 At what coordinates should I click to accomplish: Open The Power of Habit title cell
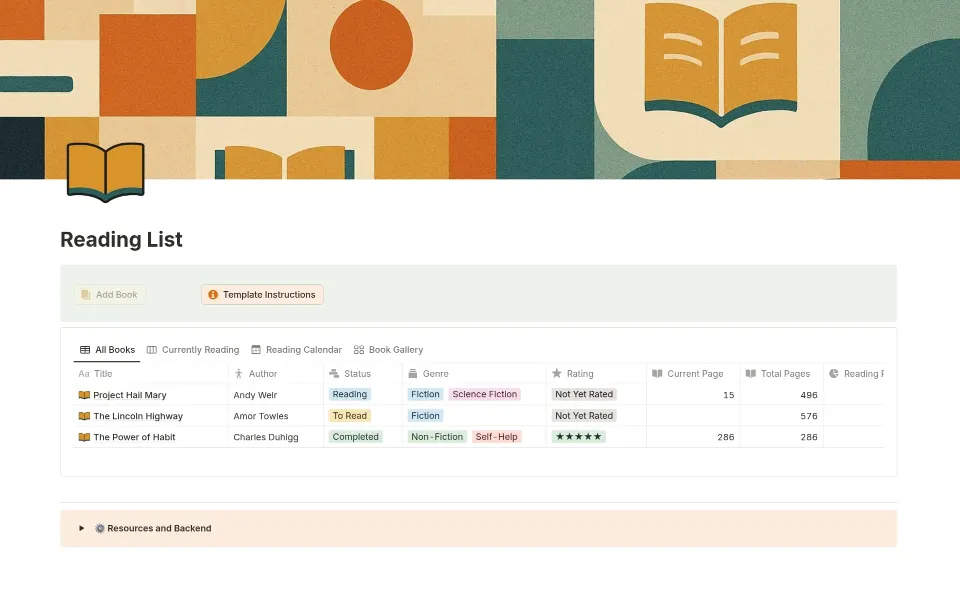tap(151, 437)
